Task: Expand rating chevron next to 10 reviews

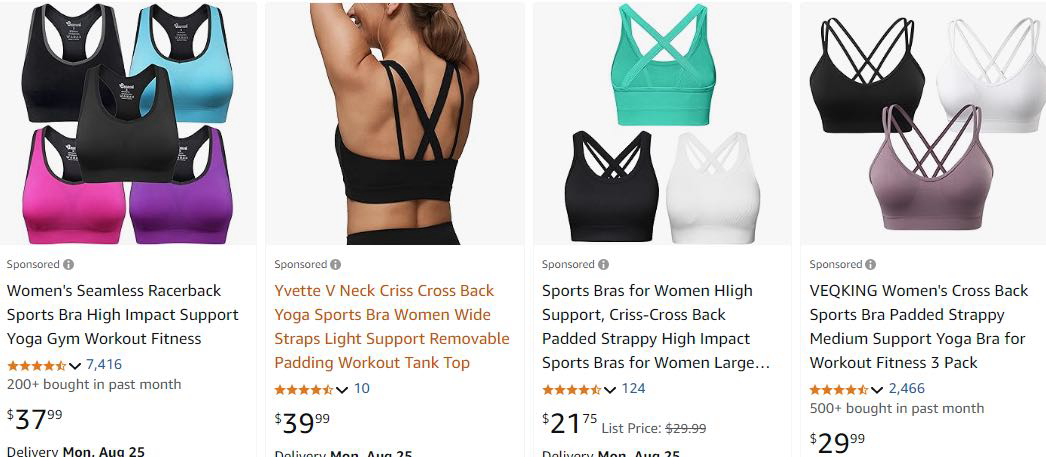Action: [x=342, y=390]
